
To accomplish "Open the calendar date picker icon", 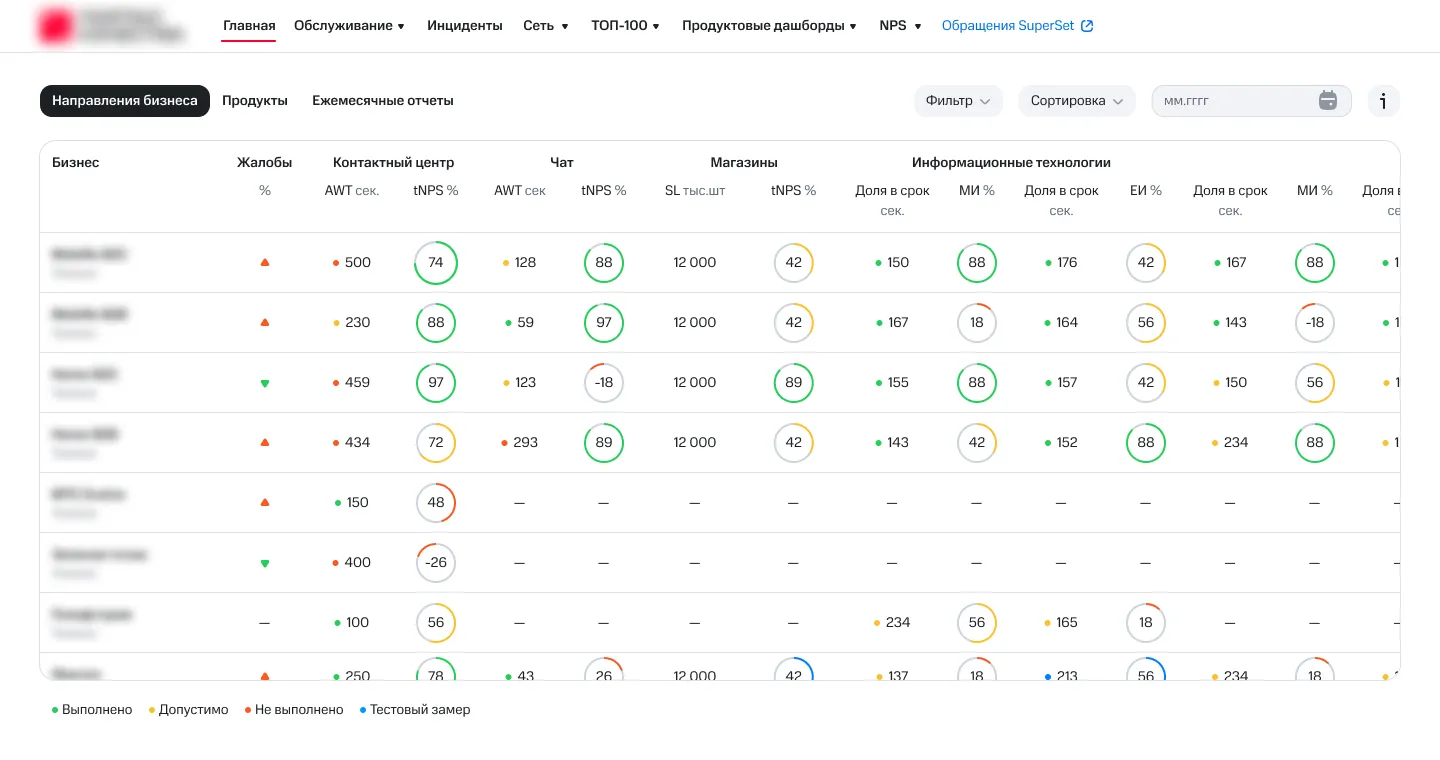I will pyautogui.click(x=1327, y=101).
